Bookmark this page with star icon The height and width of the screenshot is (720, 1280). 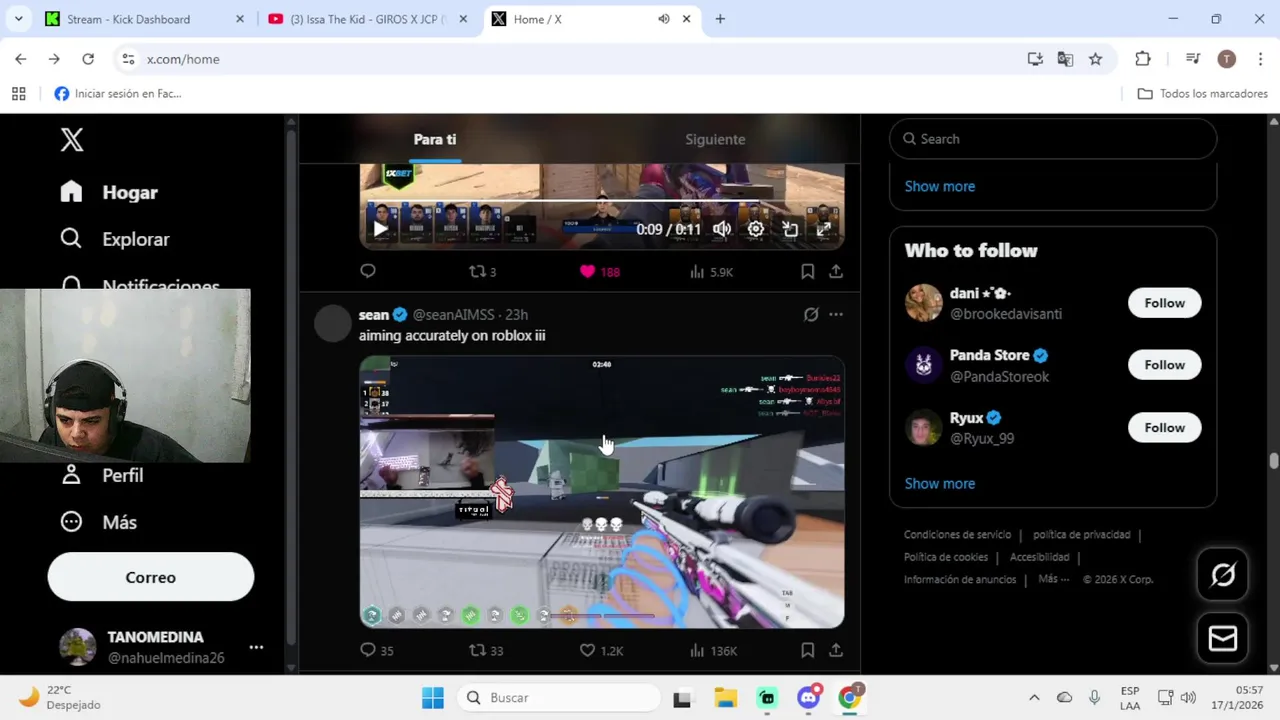click(x=1096, y=59)
